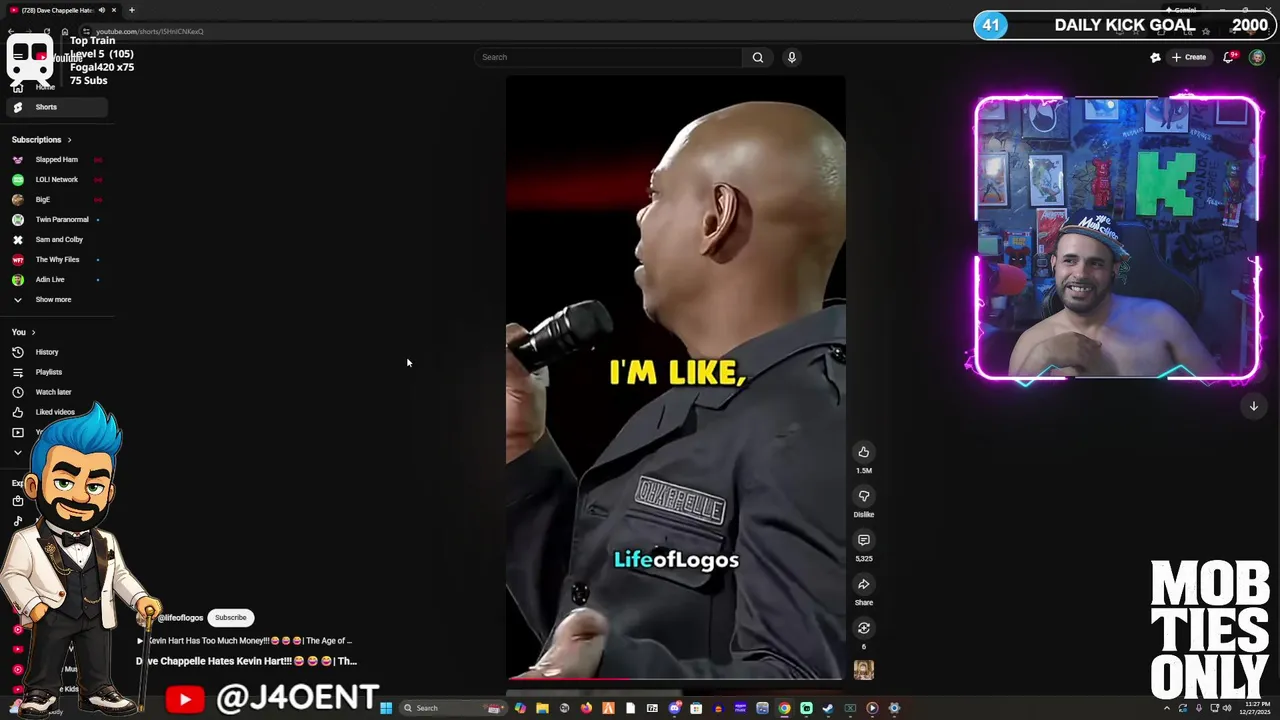Like the Short with the thumbs-up icon
The height and width of the screenshot is (720, 1280).
pyautogui.click(x=864, y=452)
